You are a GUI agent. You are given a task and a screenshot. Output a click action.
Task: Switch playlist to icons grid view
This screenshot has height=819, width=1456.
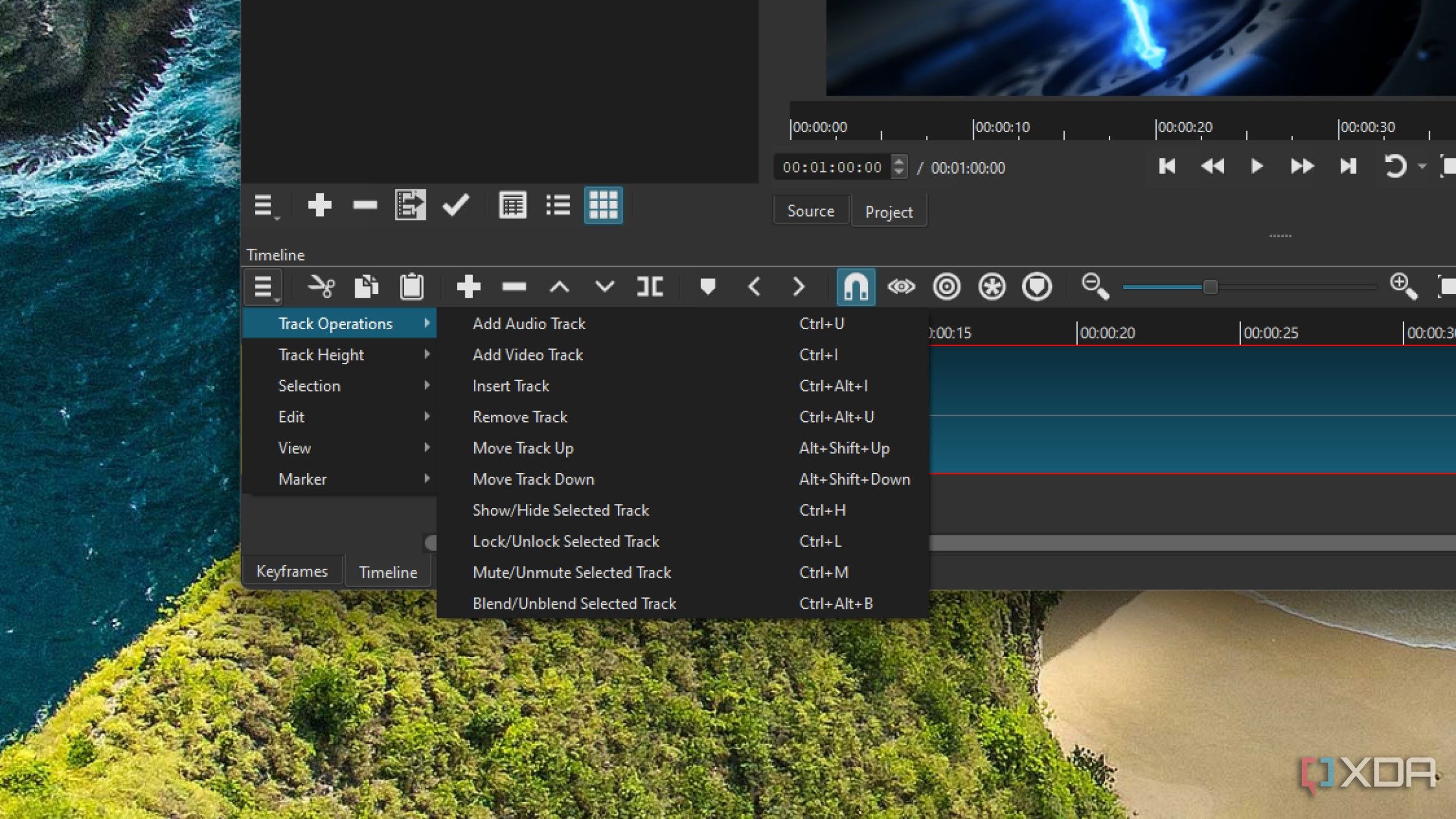(x=603, y=205)
